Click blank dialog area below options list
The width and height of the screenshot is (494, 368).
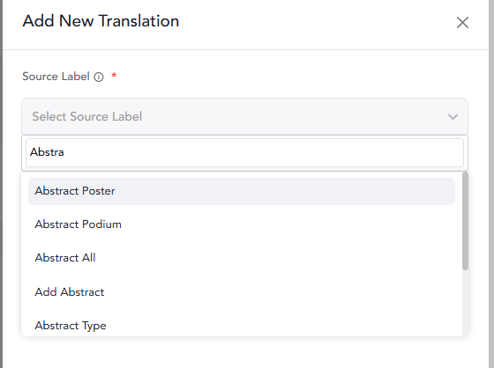coord(245,353)
